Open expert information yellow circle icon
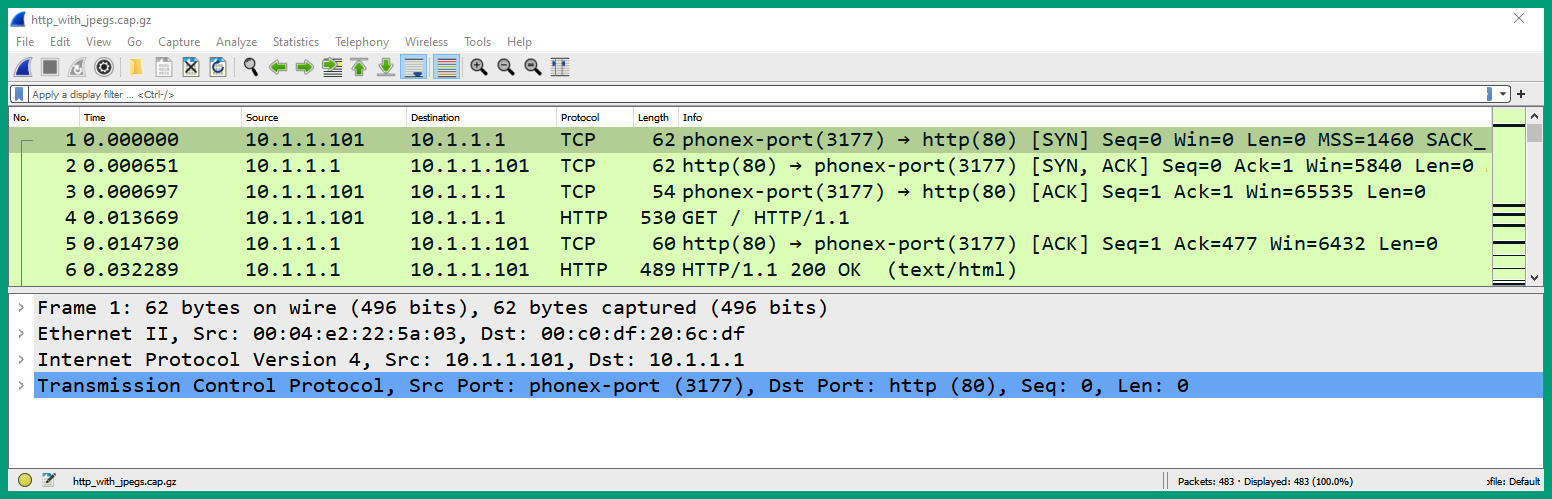This screenshot has width=1552, height=499. tap(25, 480)
